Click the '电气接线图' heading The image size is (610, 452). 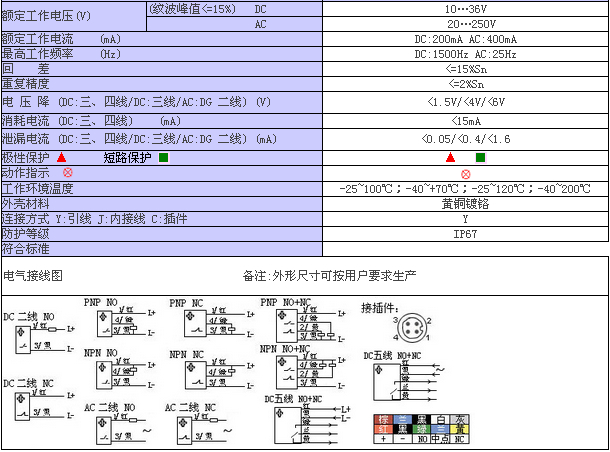tap(33, 276)
